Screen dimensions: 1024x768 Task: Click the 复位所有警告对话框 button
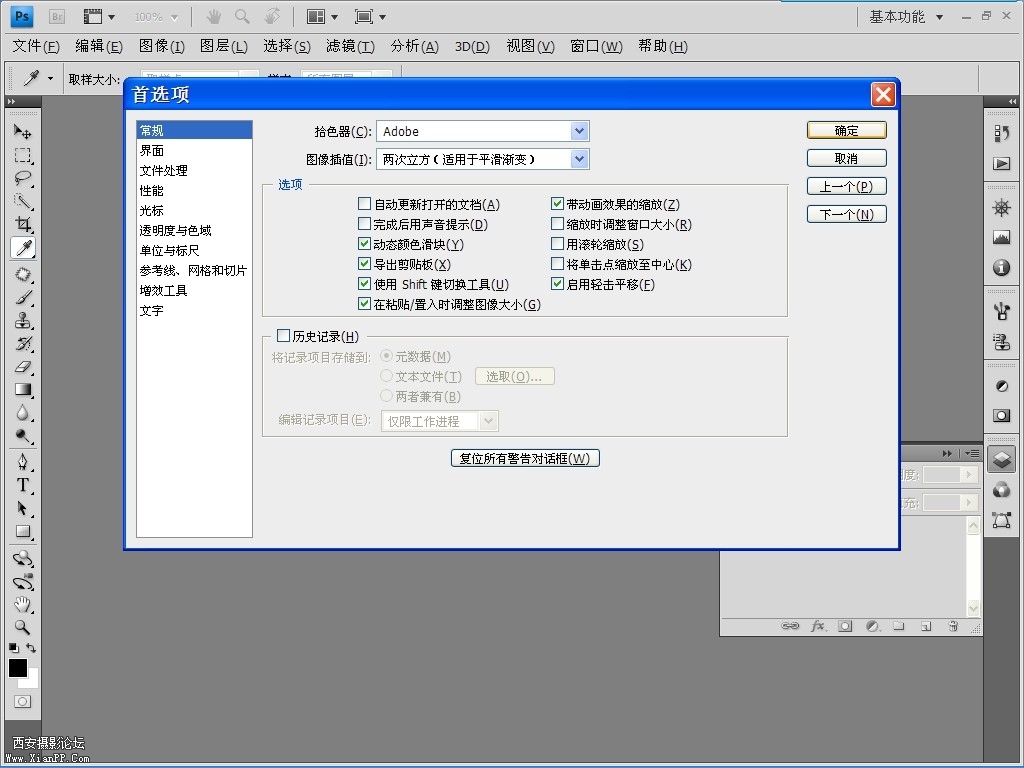tap(525, 459)
